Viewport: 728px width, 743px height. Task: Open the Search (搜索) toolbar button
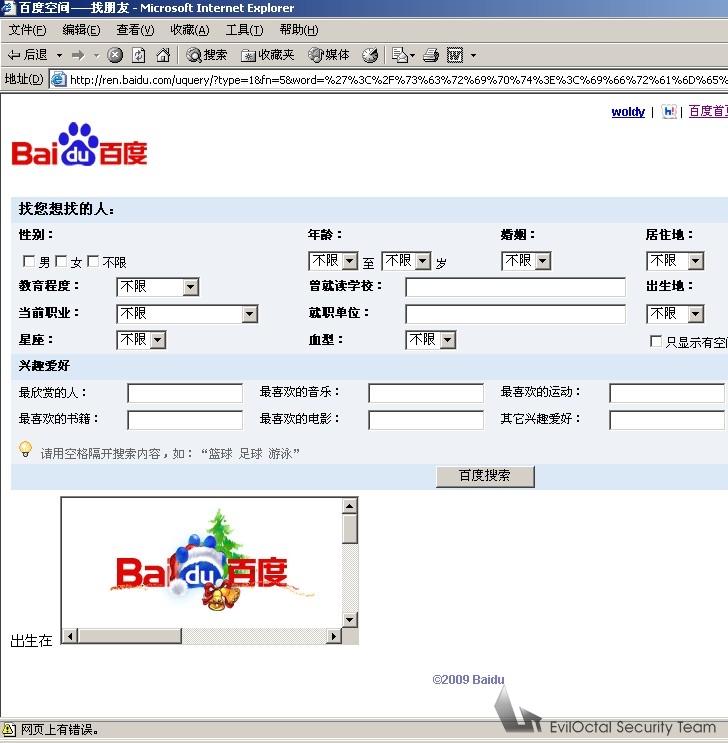click(207, 55)
